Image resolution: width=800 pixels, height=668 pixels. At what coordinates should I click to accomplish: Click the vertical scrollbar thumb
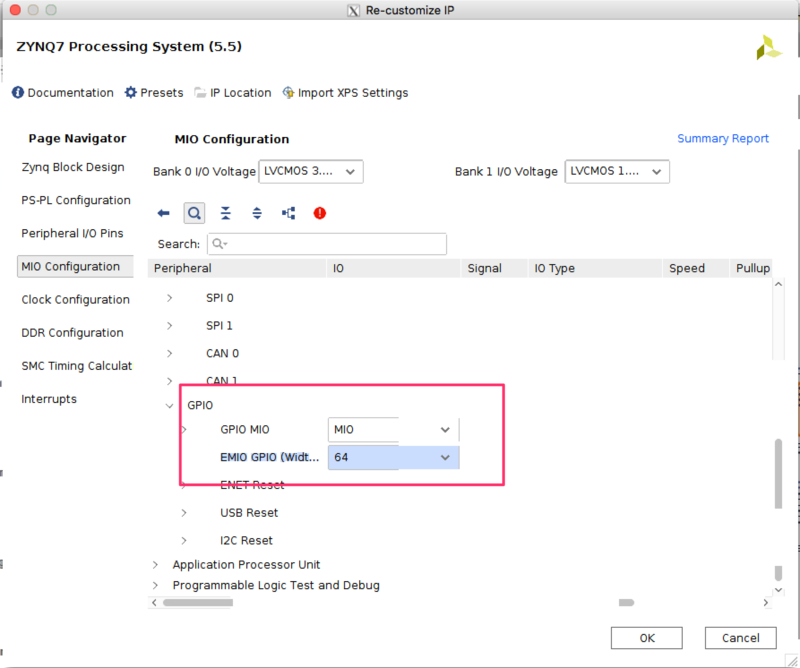pyautogui.click(x=778, y=474)
